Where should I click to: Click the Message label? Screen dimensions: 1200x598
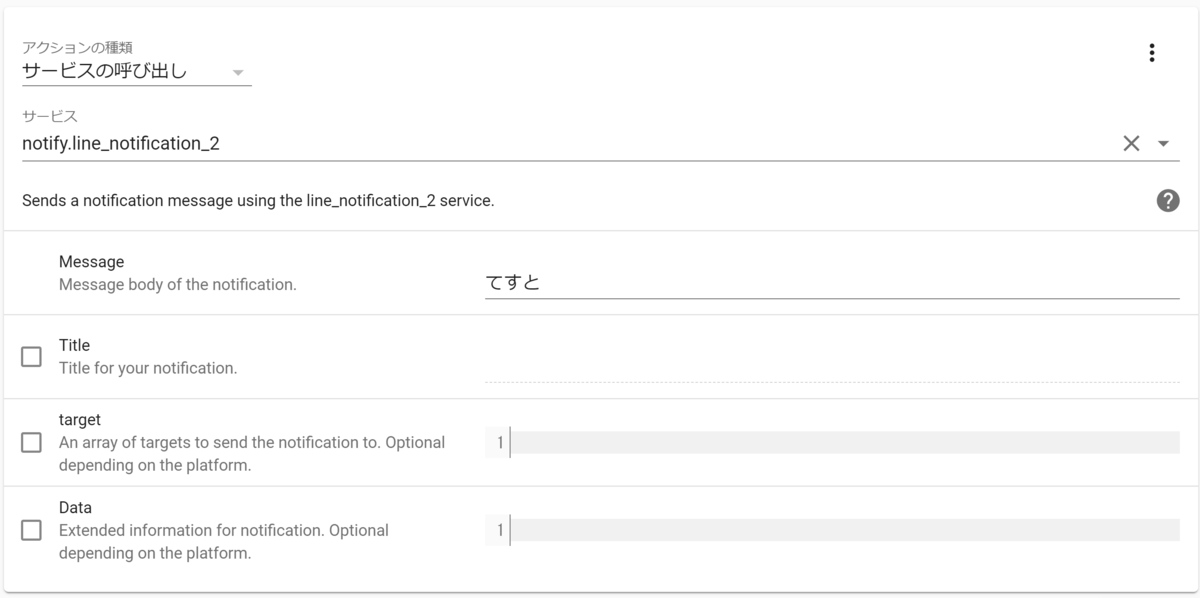pos(91,262)
